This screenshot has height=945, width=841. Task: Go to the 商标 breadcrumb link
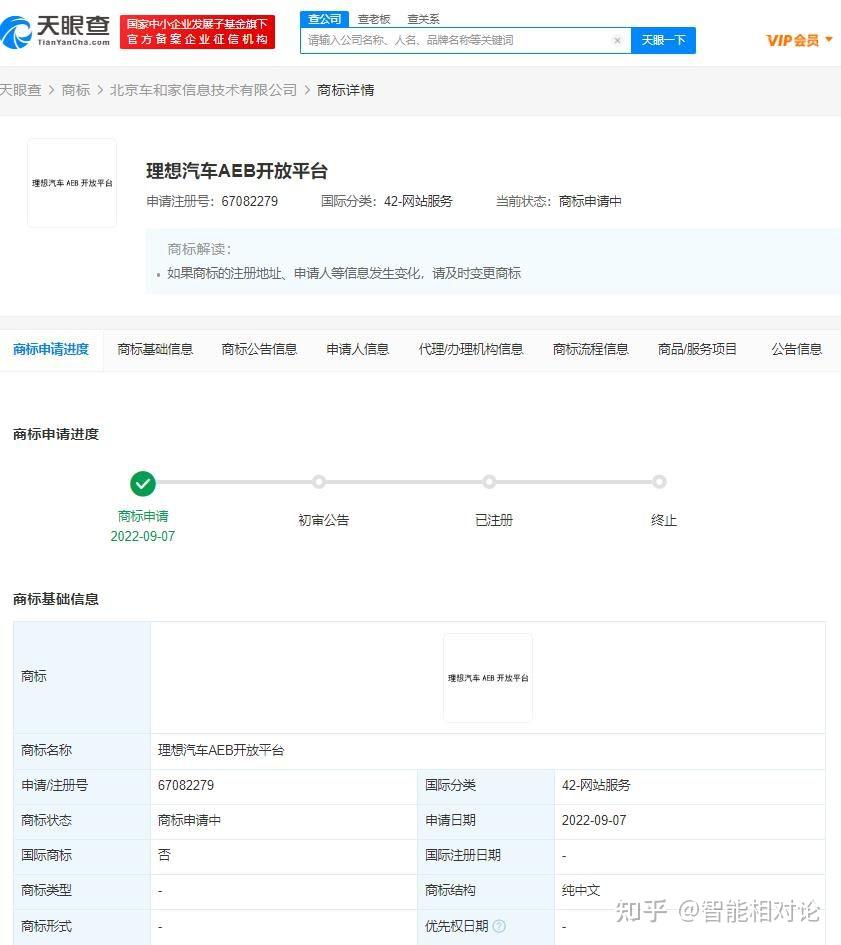pos(75,89)
